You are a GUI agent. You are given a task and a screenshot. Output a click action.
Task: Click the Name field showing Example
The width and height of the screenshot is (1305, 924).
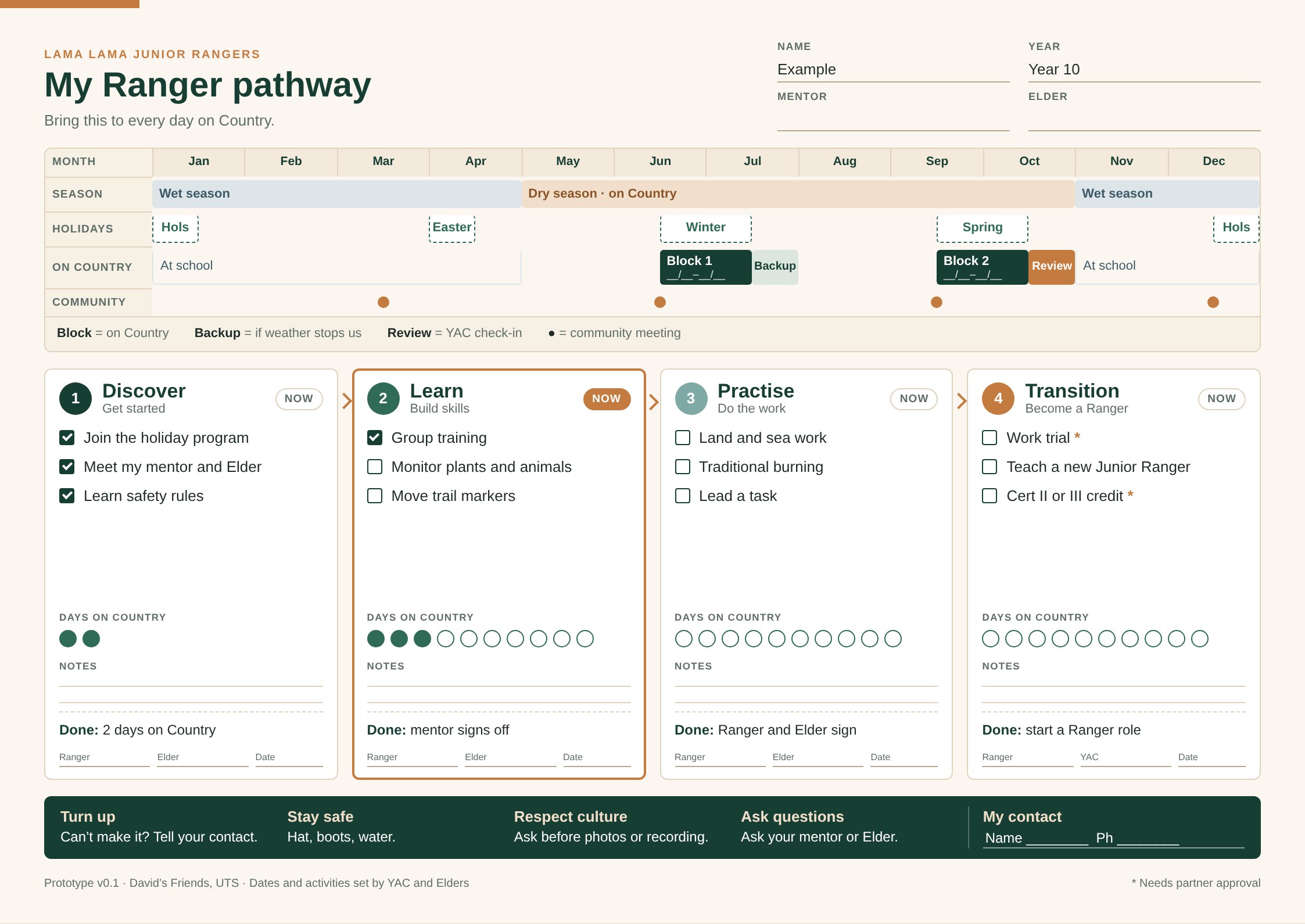(894, 70)
